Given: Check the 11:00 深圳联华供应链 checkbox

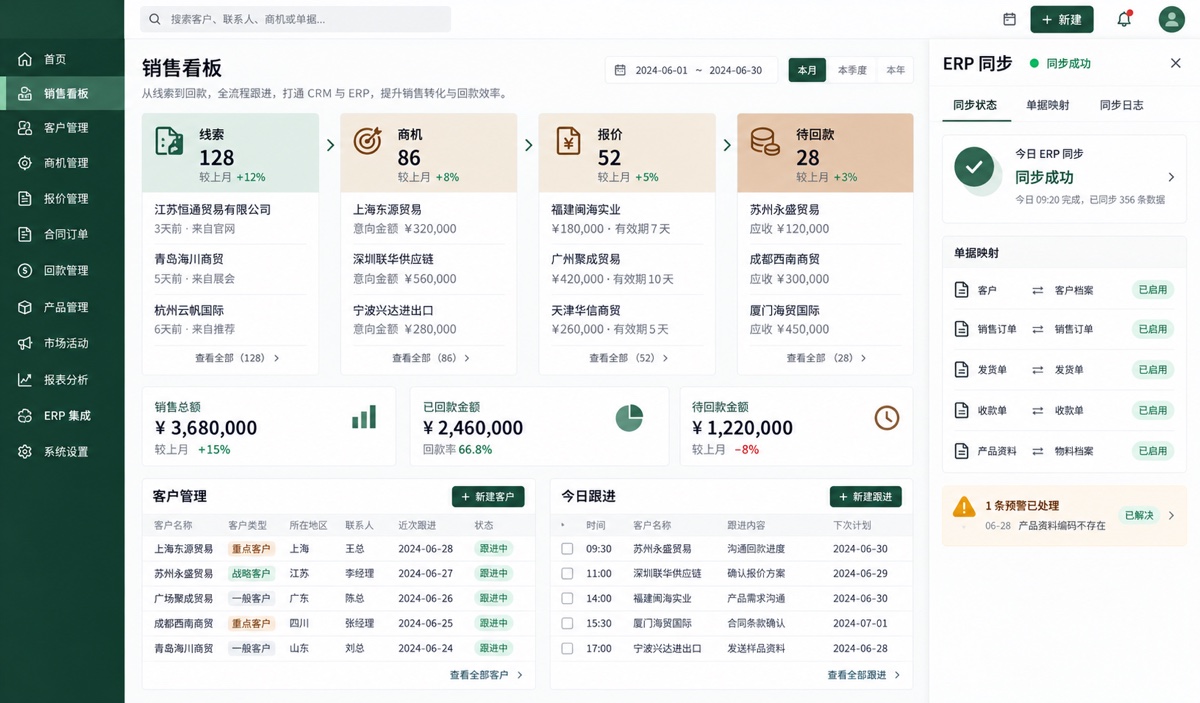Looking at the screenshot, I should pos(567,574).
